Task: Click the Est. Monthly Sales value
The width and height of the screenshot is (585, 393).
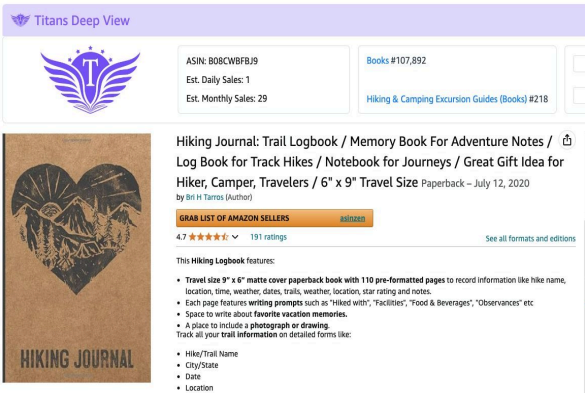Action: (x=262, y=99)
